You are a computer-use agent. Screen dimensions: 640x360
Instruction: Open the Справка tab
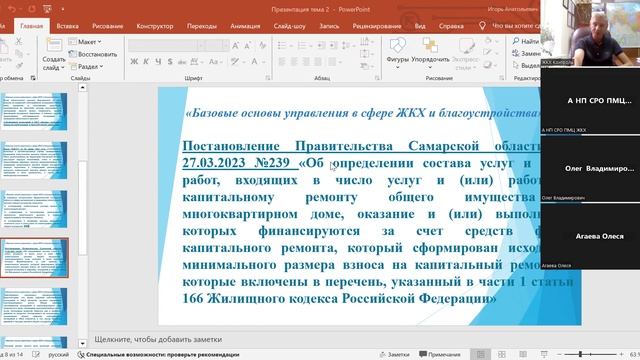pyautogui.click(x=451, y=26)
